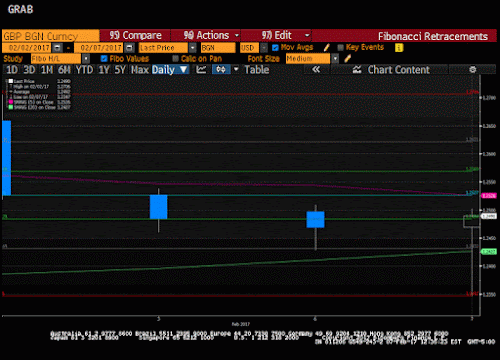Select the 1M time range
This screenshot has width=500, height=360.
click(x=47, y=70)
